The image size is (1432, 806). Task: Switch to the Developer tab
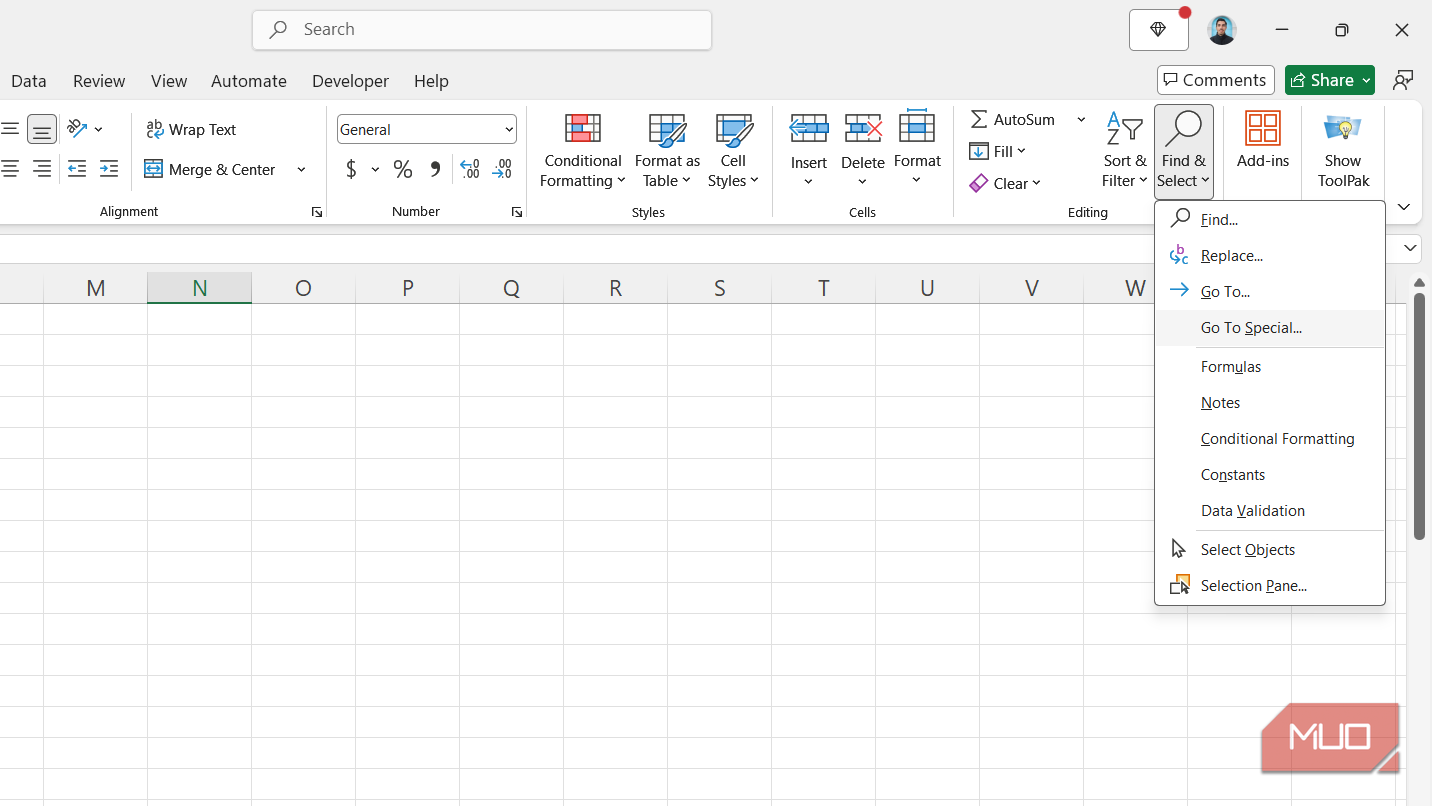(x=350, y=81)
